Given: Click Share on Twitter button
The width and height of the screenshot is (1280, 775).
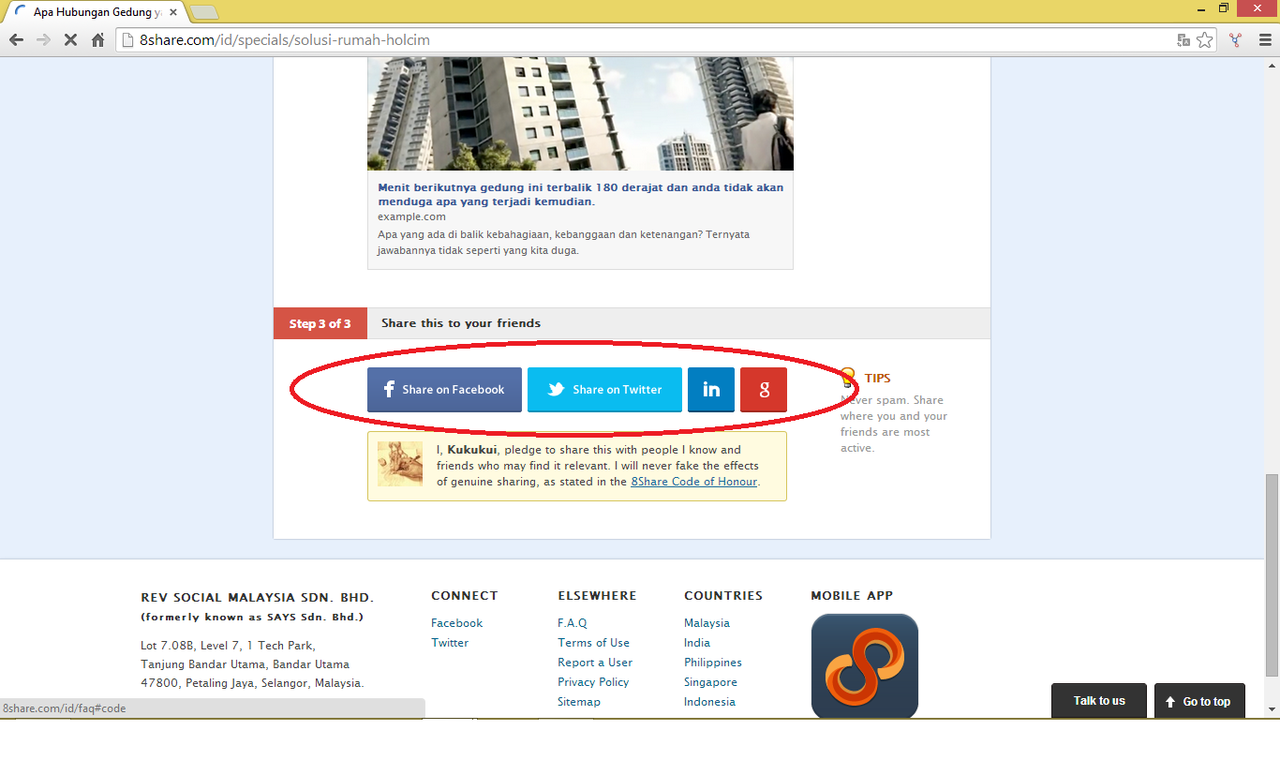Looking at the screenshot, I should pos(605,390).
